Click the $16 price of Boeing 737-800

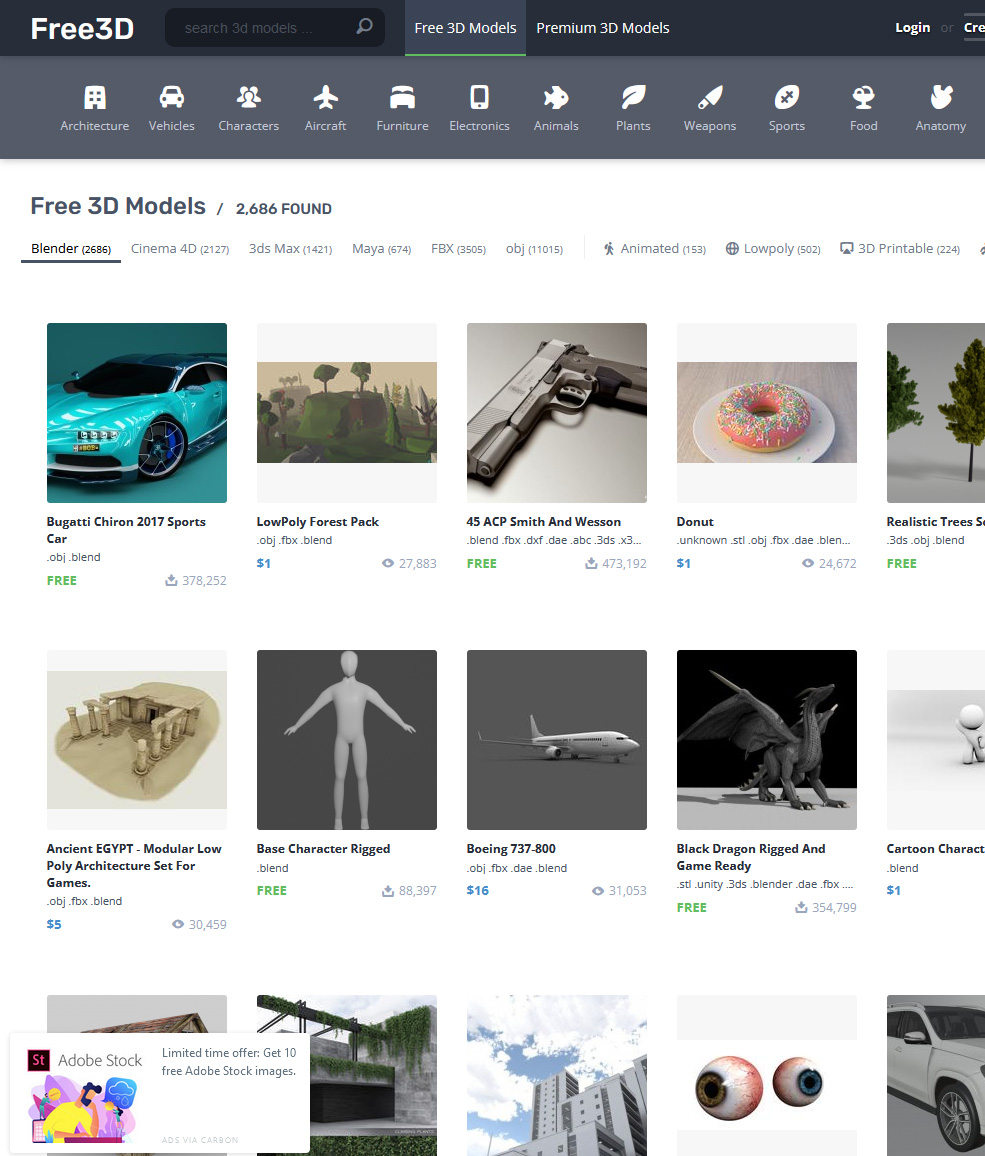pyautogui.click(x=478, y=891)
